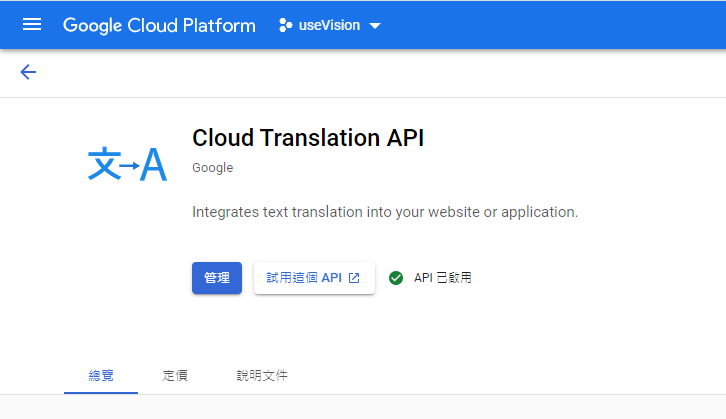The height and width of the screenshot is (419, 726).
Task: Click the blue 管理 manage button
Action: click(217, 278)
